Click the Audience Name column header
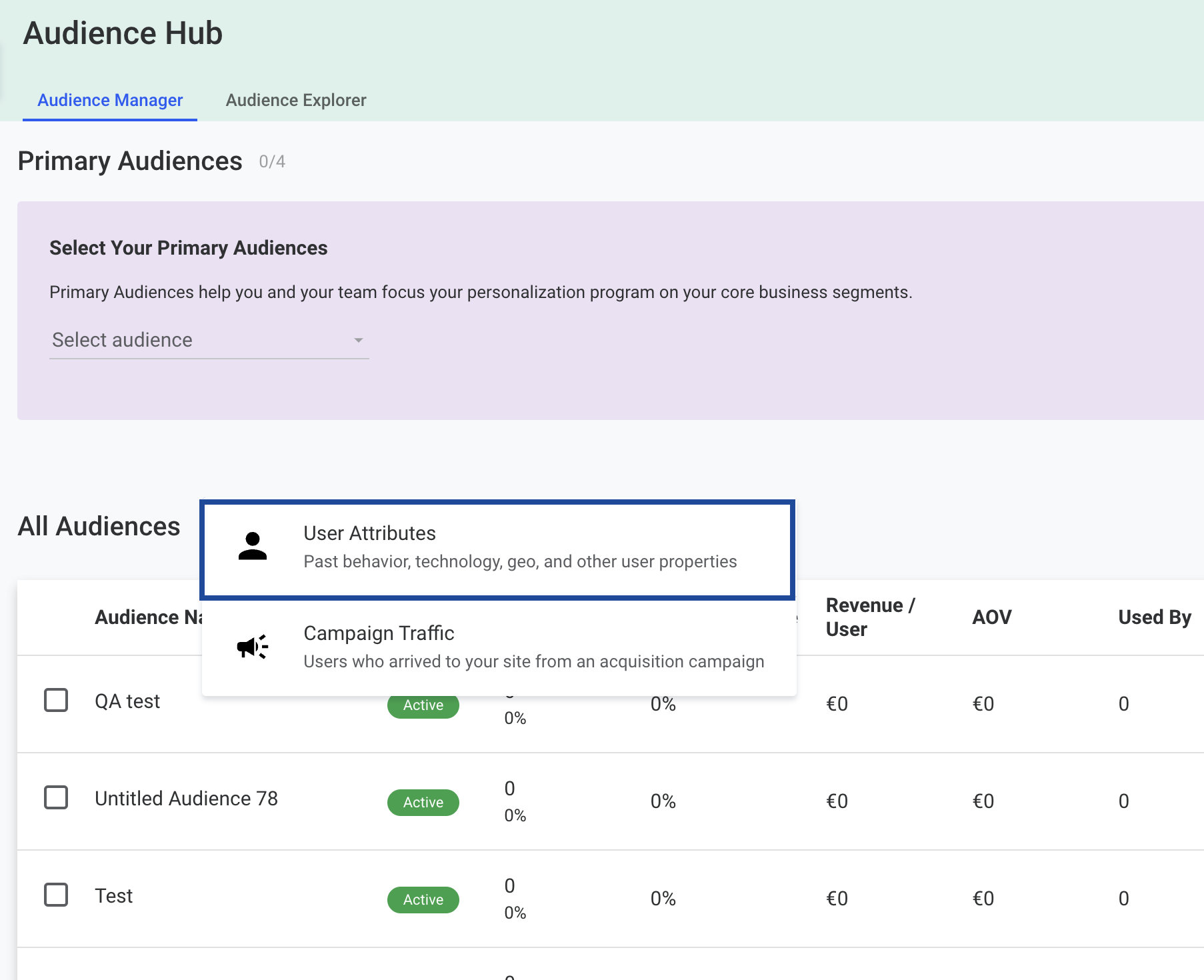1204x980 pixels. click(x=148, y=617)
